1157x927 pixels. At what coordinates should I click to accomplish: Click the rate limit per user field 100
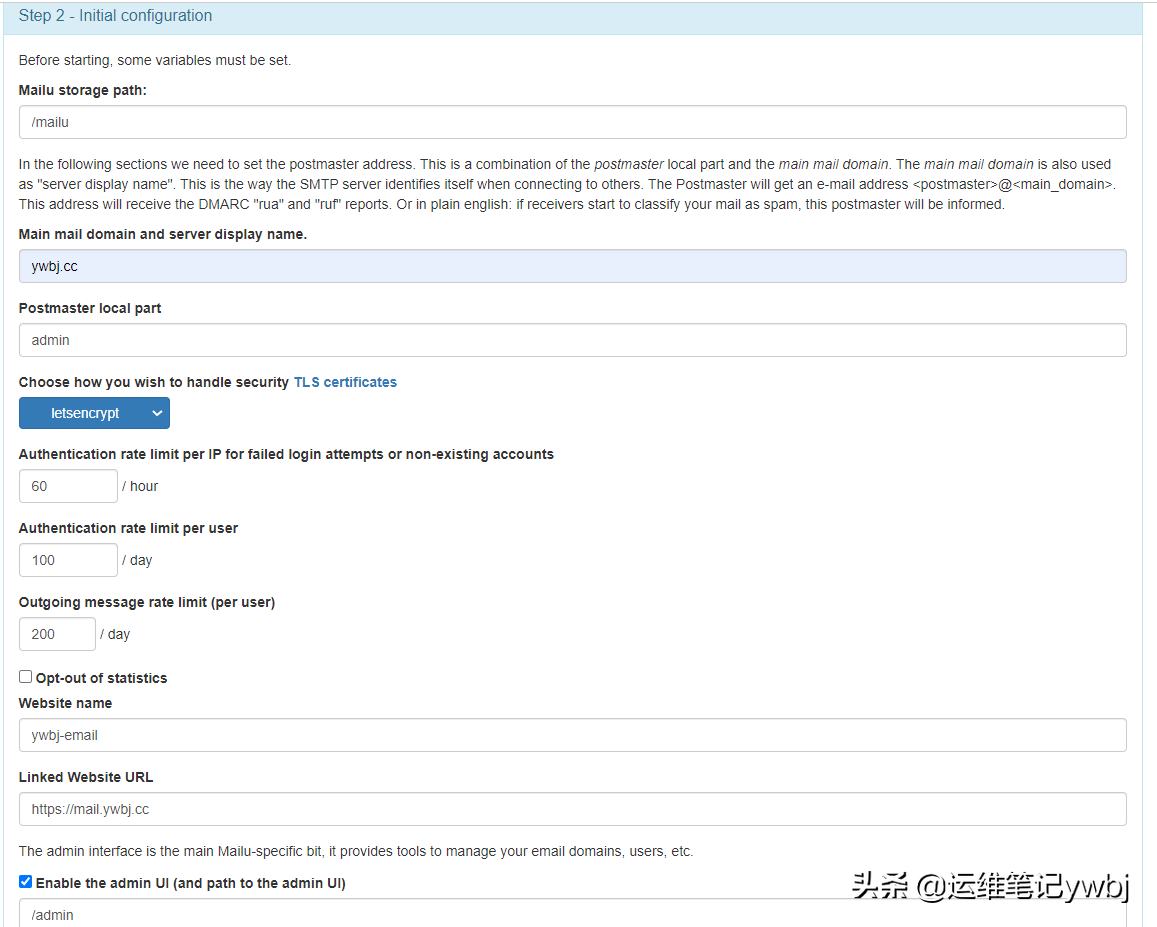(x=68, y=560)
